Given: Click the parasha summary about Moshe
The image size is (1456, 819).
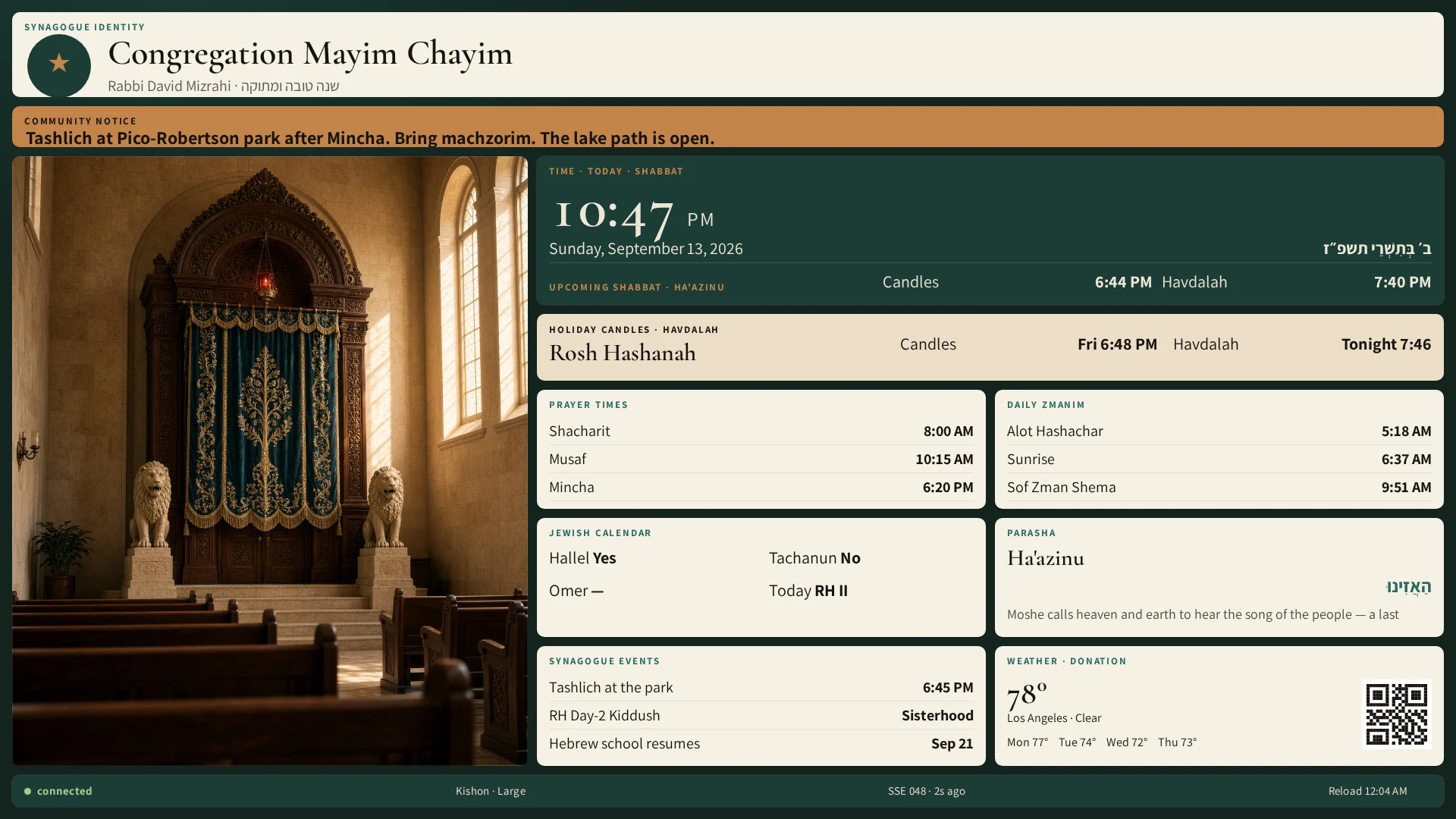Looking at the screenshot, I should [1203, 614].
